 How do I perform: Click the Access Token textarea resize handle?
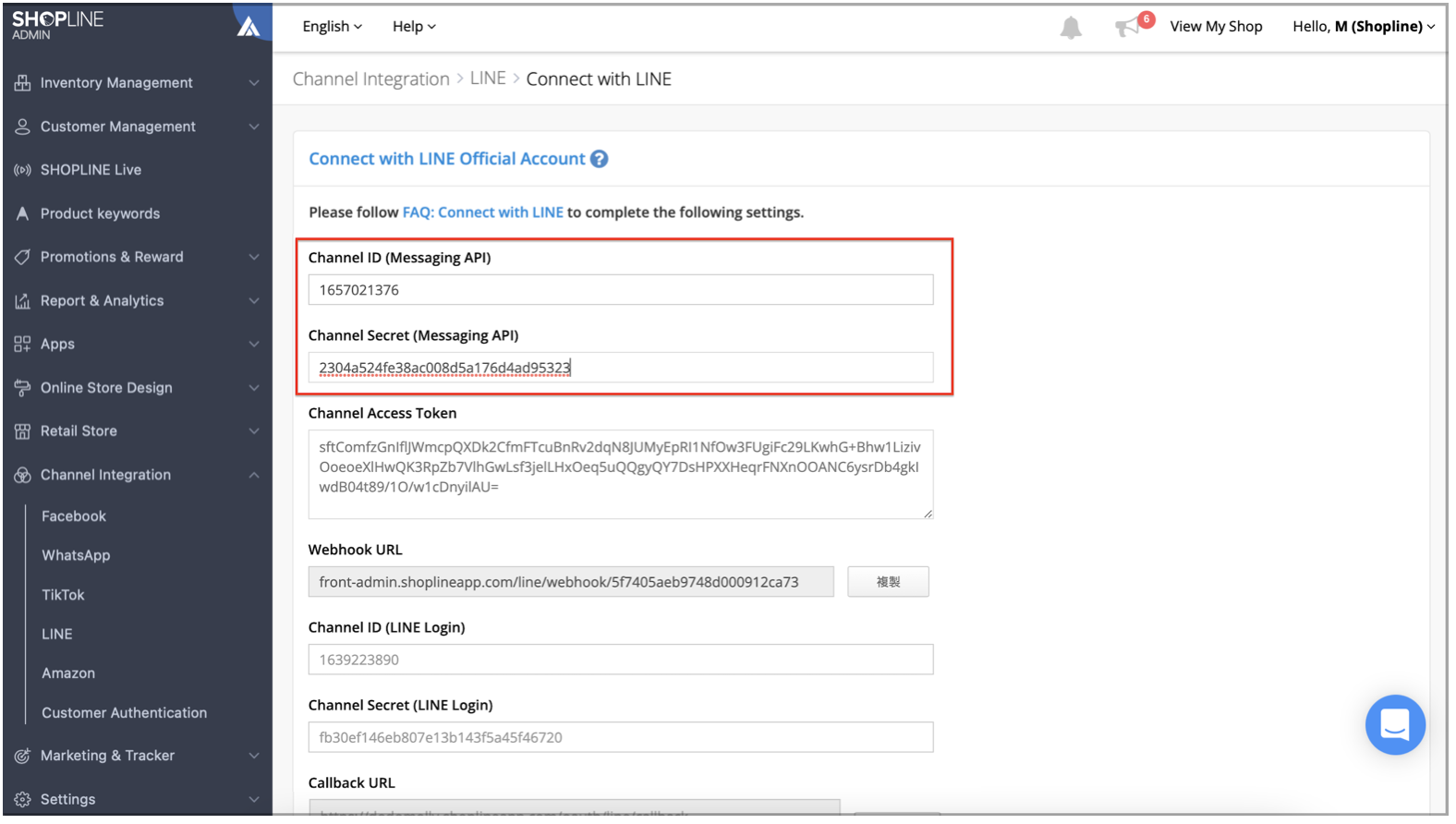coord(928,514)
